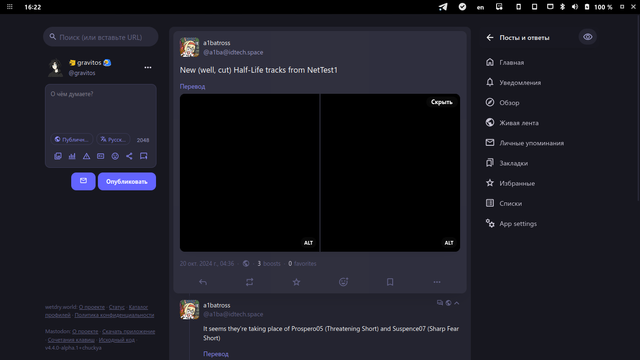Toggle the content warning triangle icon

87,156
